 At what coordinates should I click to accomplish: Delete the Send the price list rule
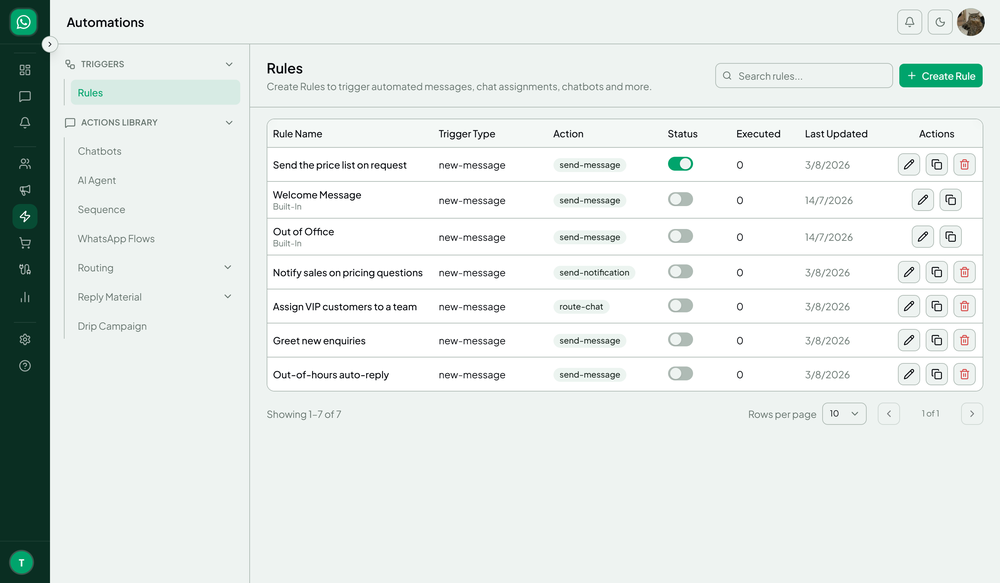click(964, 165)
